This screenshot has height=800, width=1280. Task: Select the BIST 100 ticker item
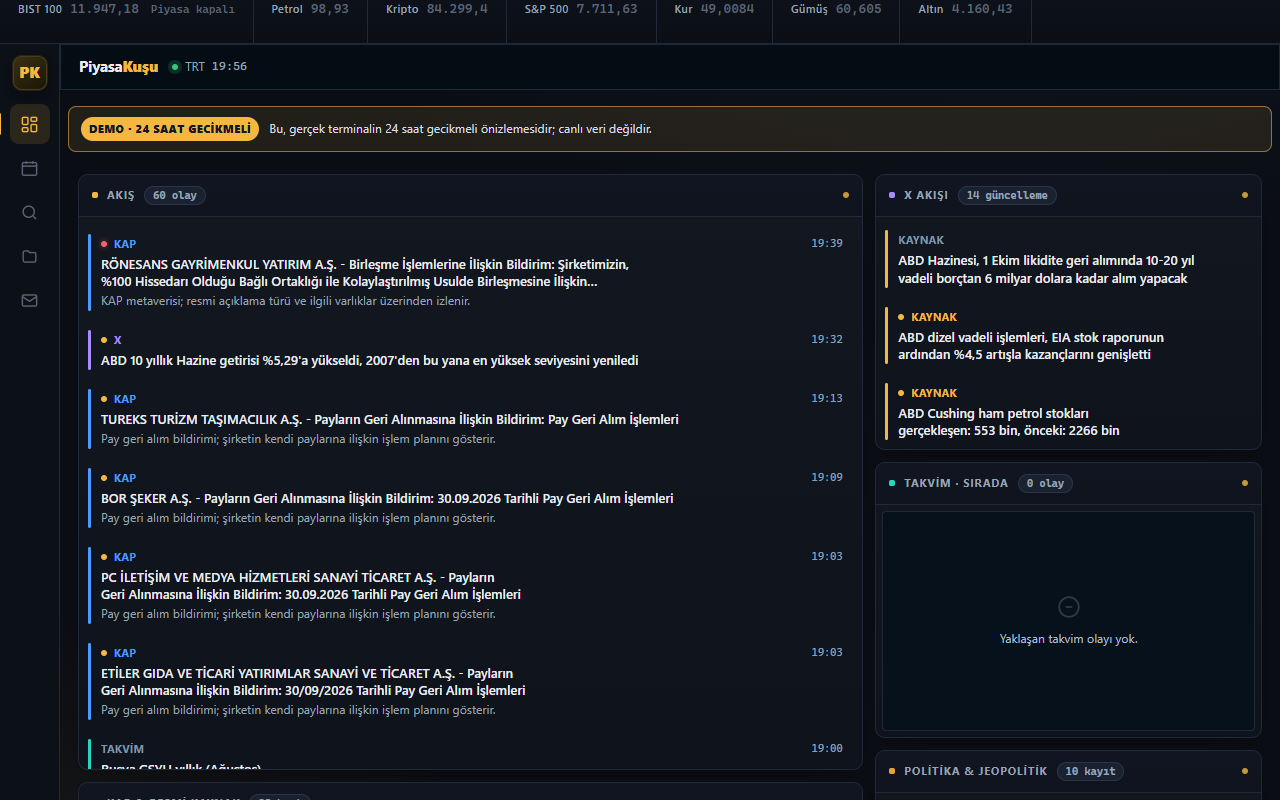[126, 9]
